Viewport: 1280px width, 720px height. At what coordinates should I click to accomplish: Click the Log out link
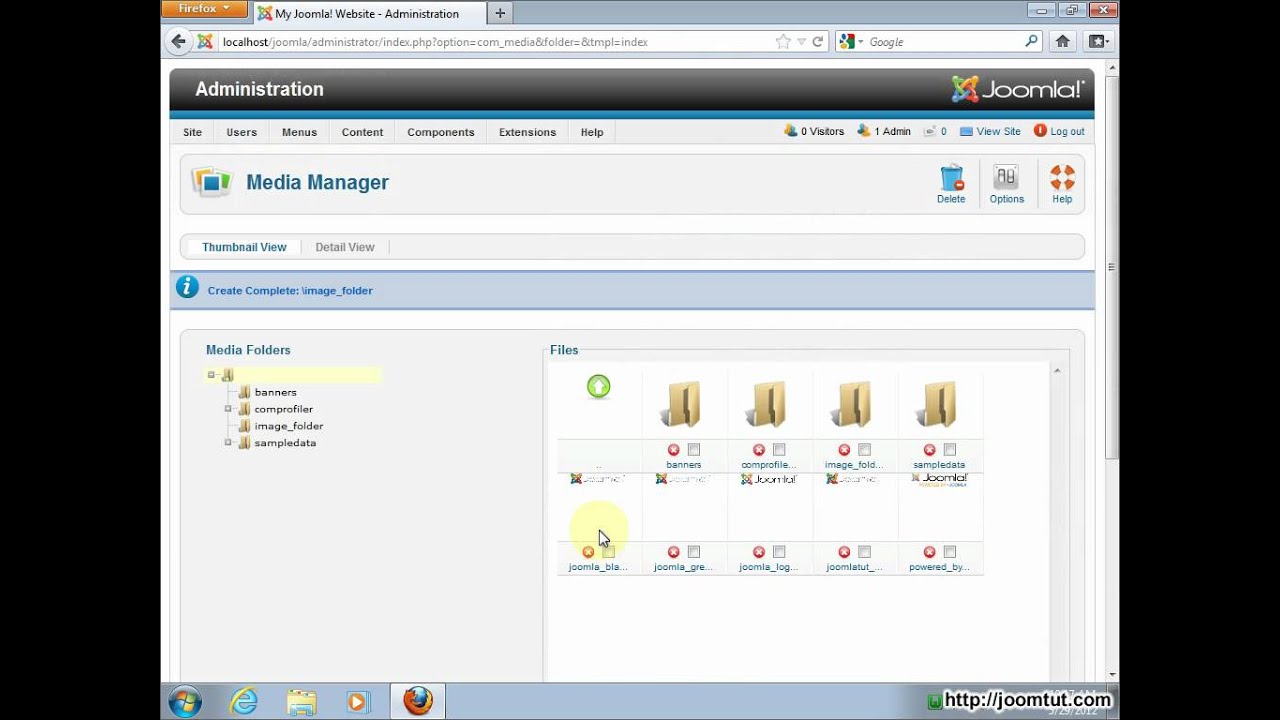point(1060,131)
